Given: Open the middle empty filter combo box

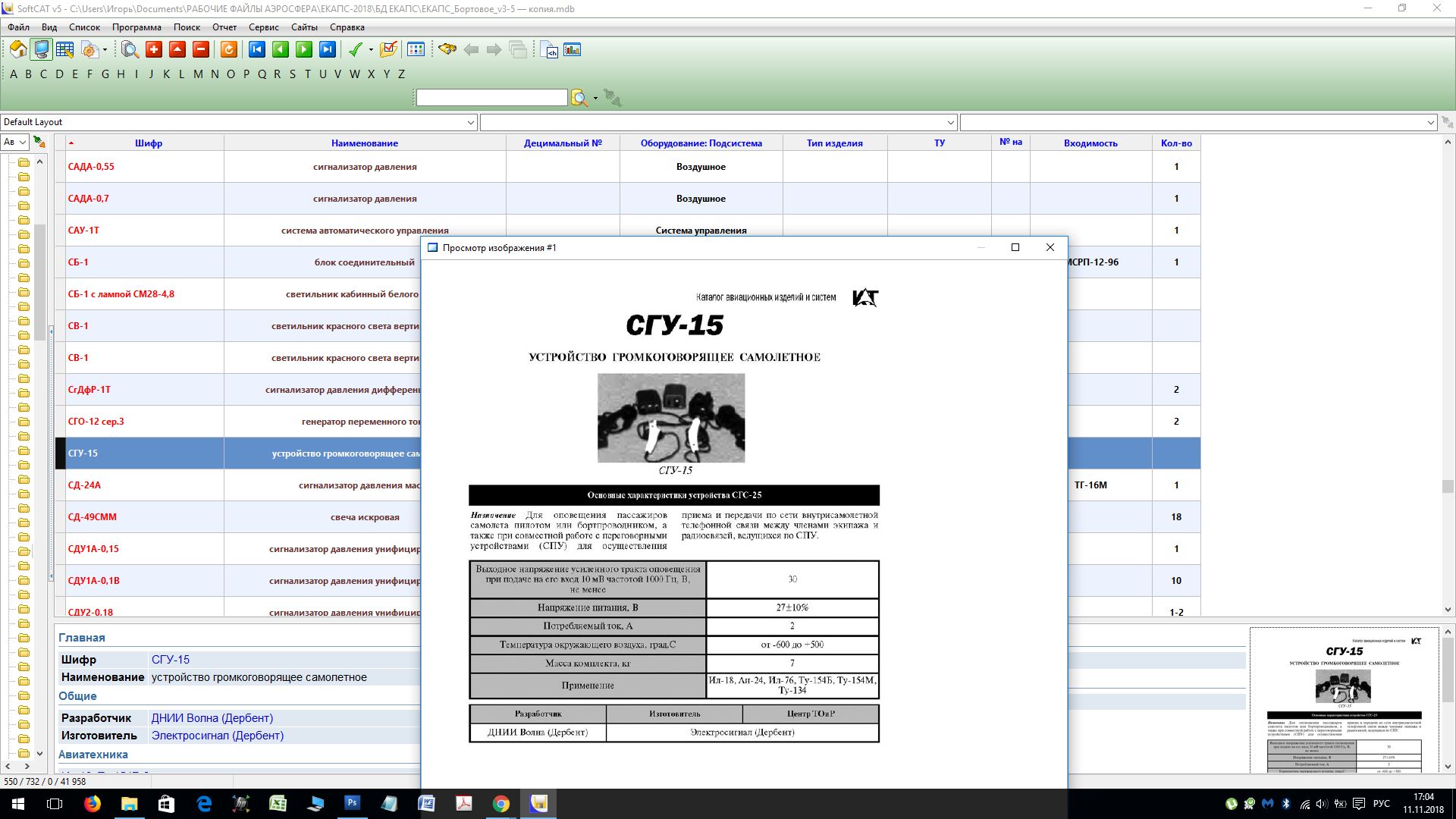Looking at the screenshot, I should point(718,122).
